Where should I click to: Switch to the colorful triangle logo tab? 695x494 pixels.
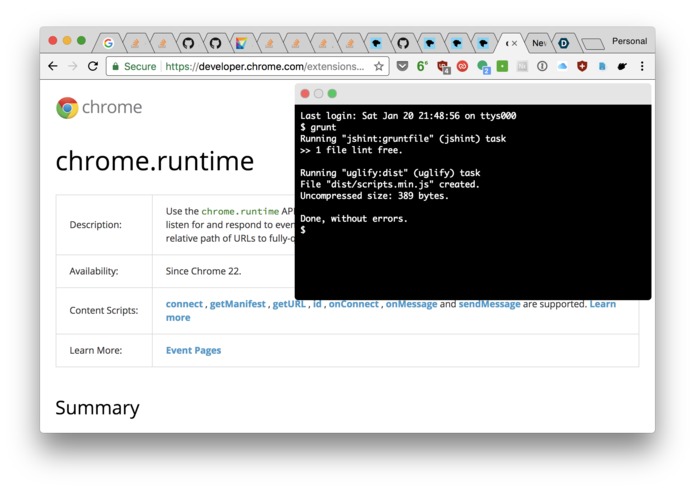(x=241, y=43)
